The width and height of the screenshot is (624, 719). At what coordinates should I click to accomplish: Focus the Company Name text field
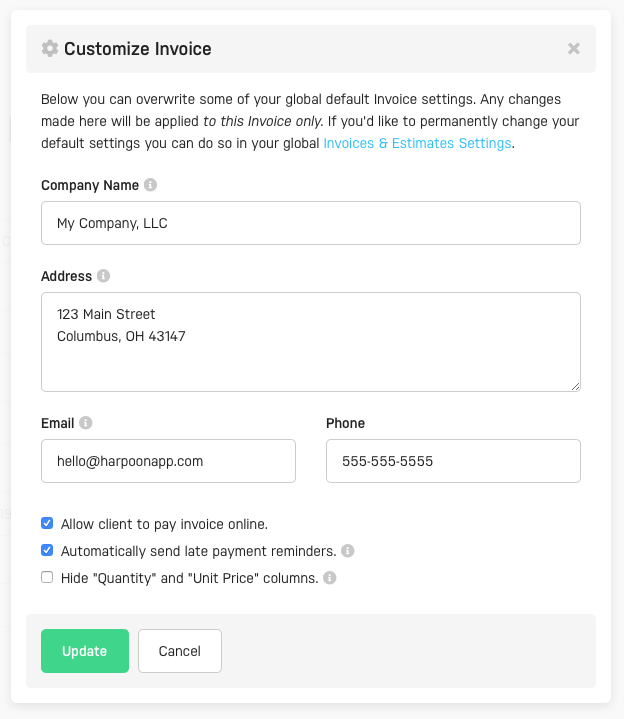pyautogui.click(x=310, y=223)
